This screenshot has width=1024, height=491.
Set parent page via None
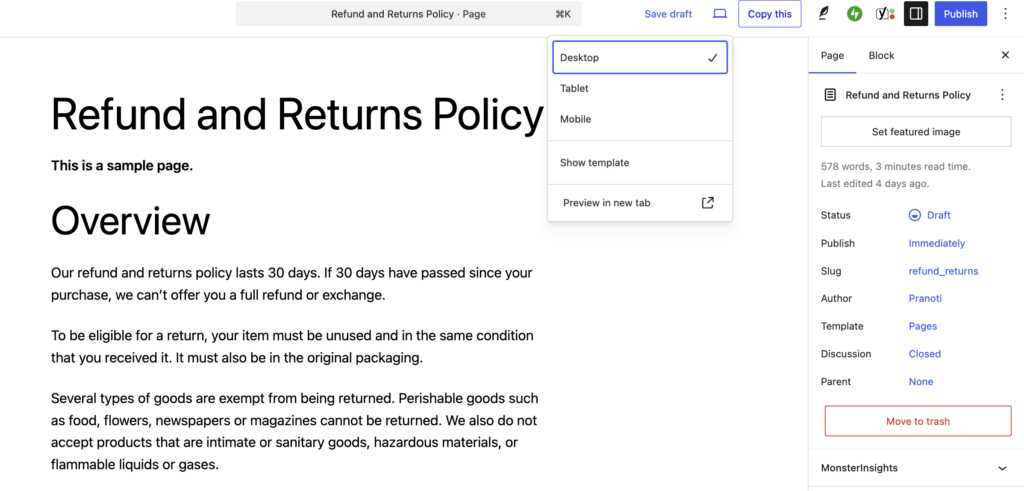(x=921, y=382)
